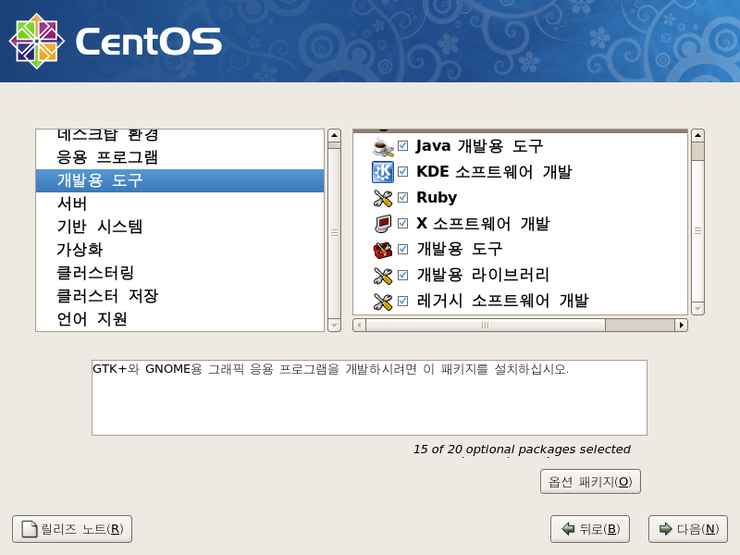Select 클러스터 저장 category
740x555 pixels.
tap(180, 296)
